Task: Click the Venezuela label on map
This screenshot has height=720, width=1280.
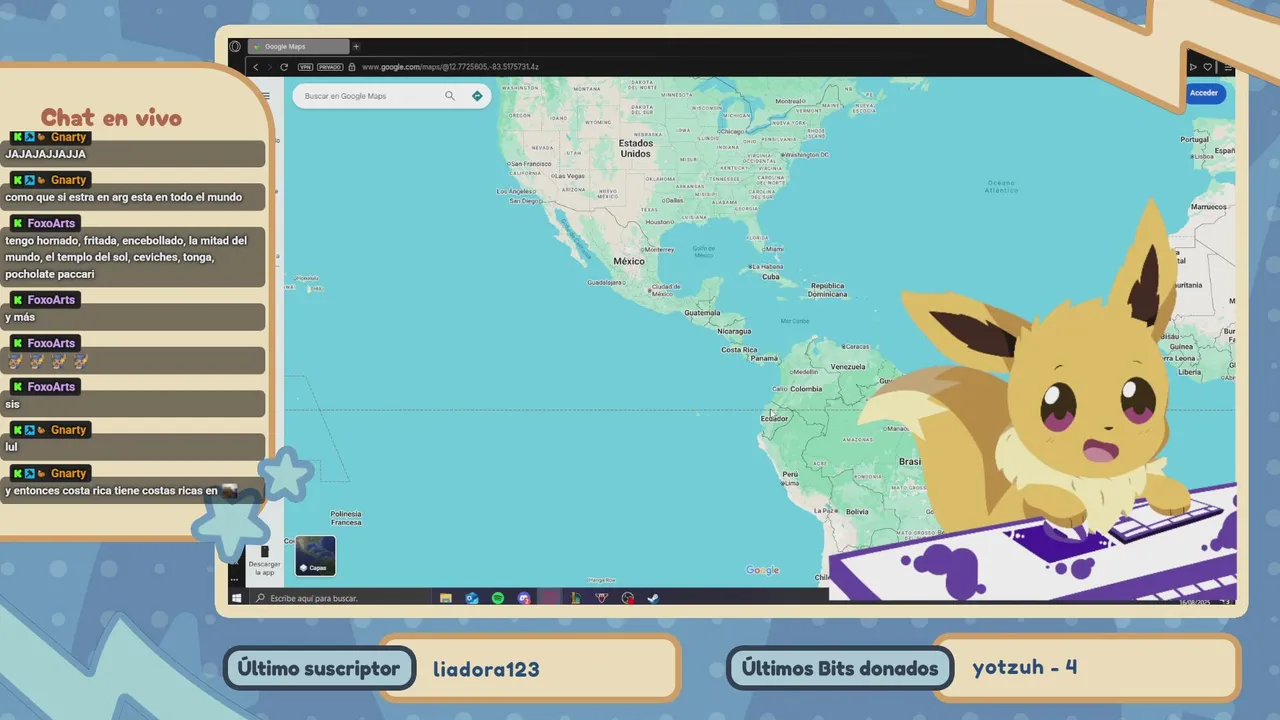Action: (x=848, y=367)
